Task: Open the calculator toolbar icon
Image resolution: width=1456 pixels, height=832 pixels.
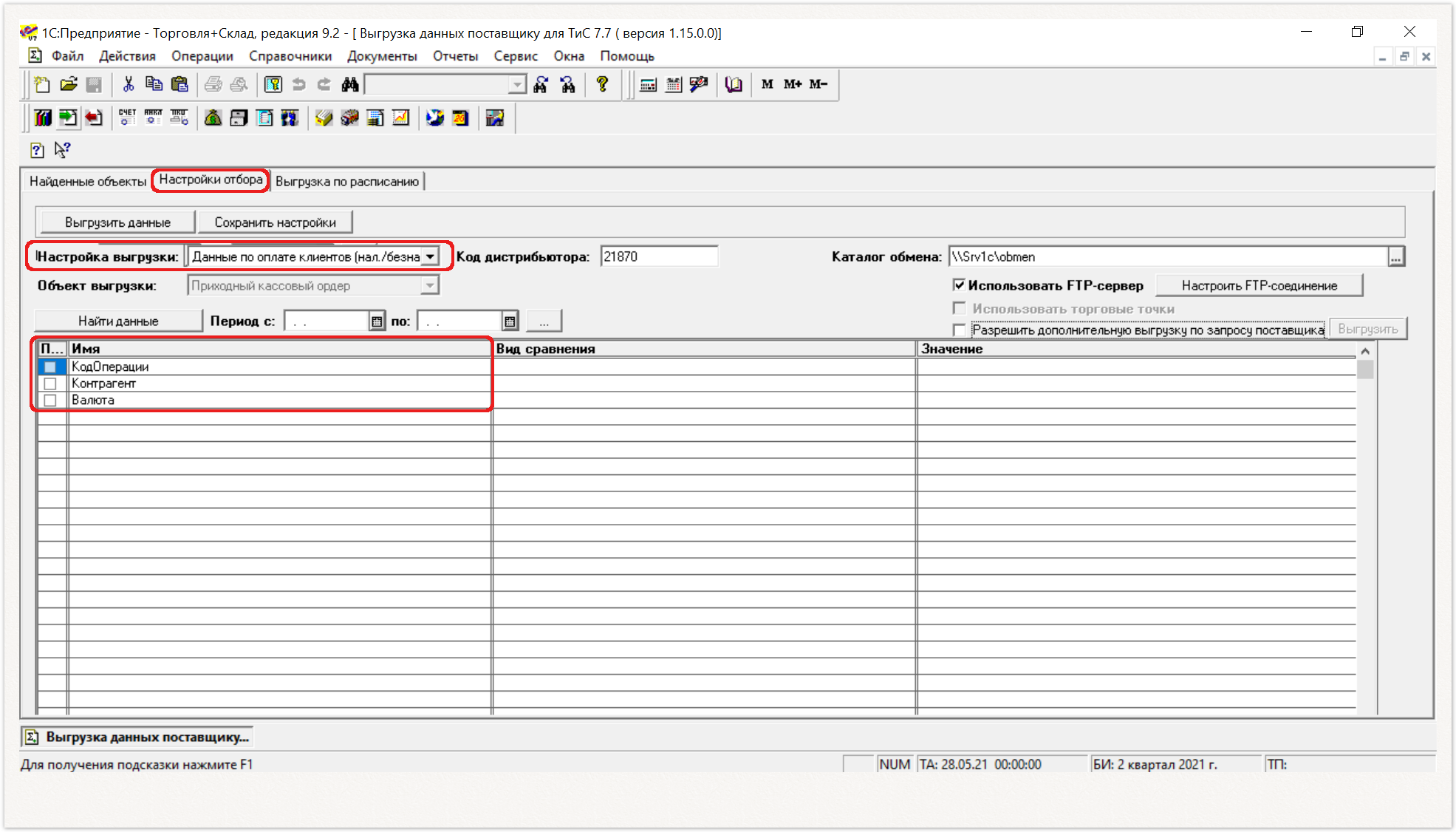Action: point(648,84)
